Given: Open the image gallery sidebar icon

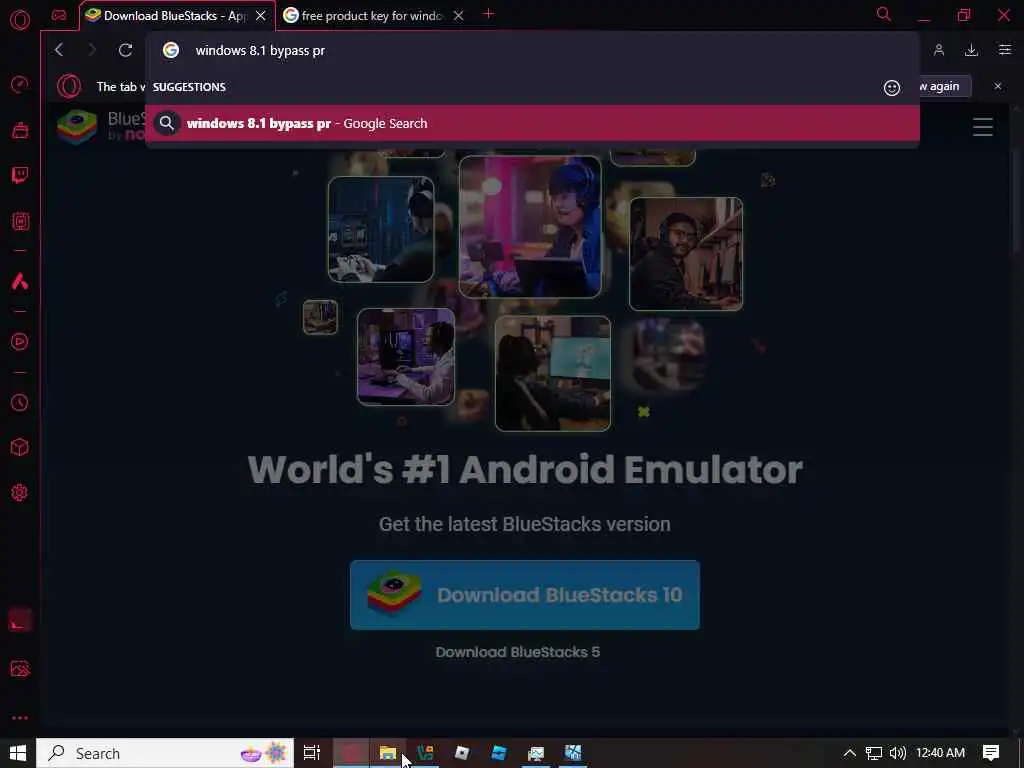Looking at the screenshot, I should coord(20,669).
